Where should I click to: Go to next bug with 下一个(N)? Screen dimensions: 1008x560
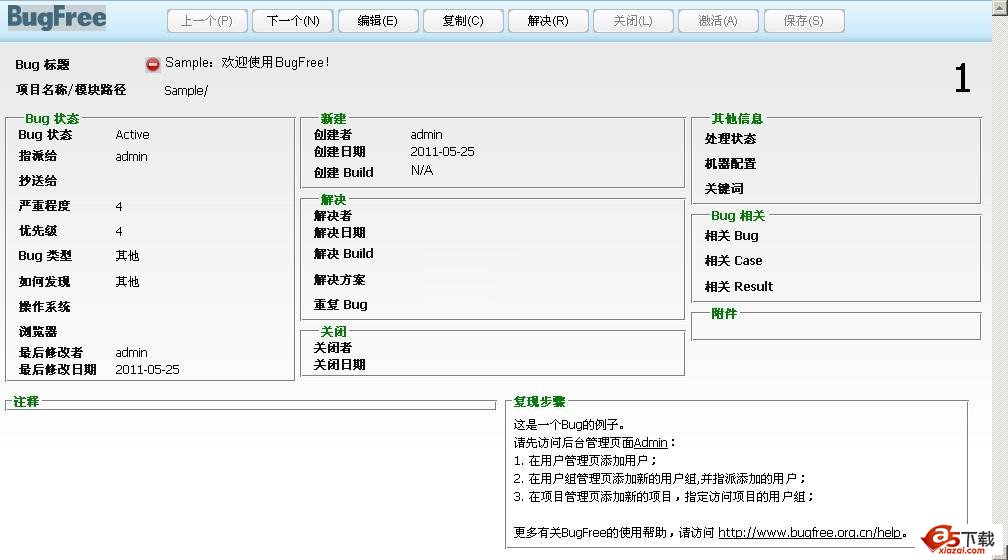[x=292, y=21]
